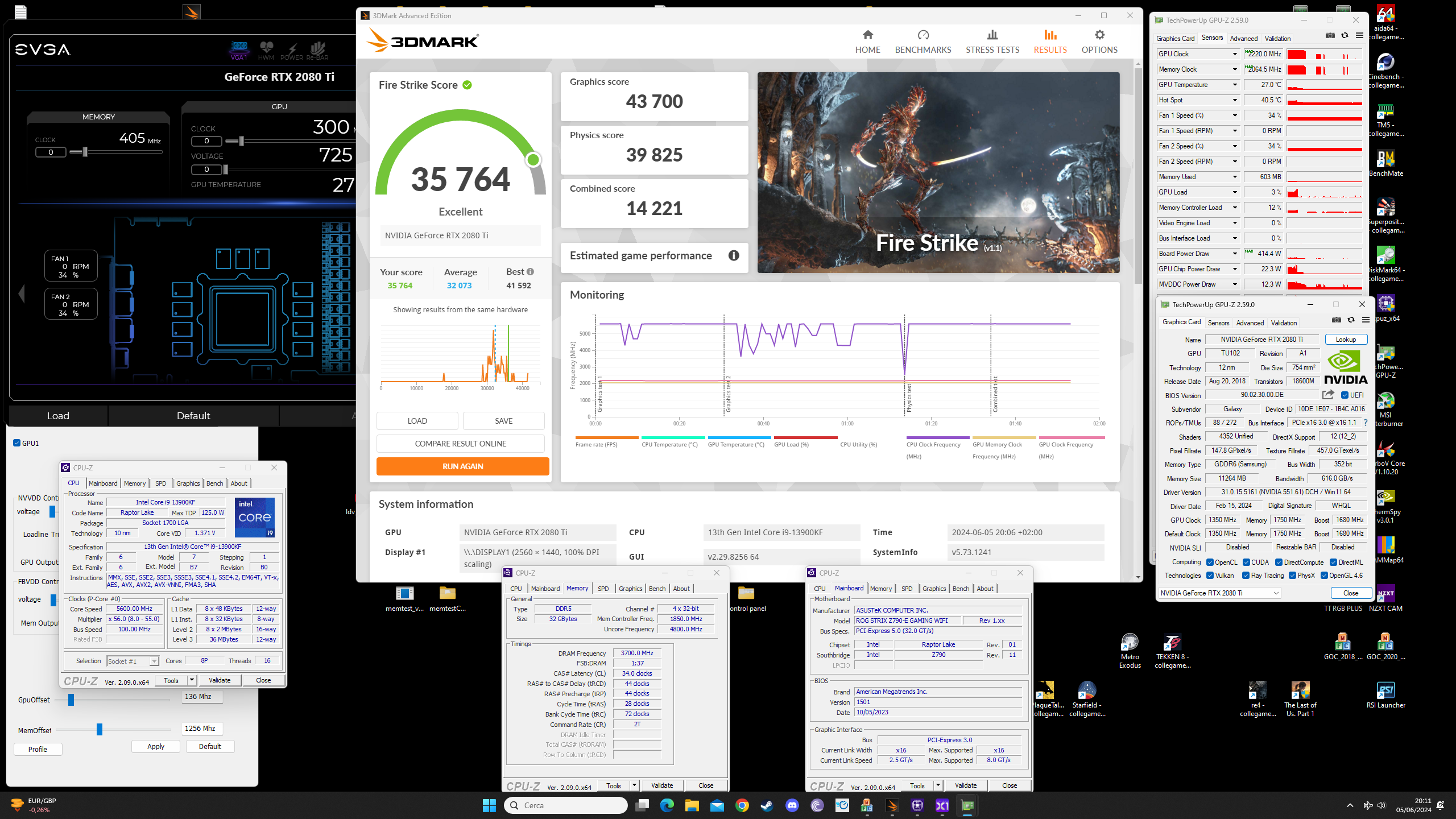
Task: Click BIOS export share icon in GPU-Z
Action: point(1328,394)
